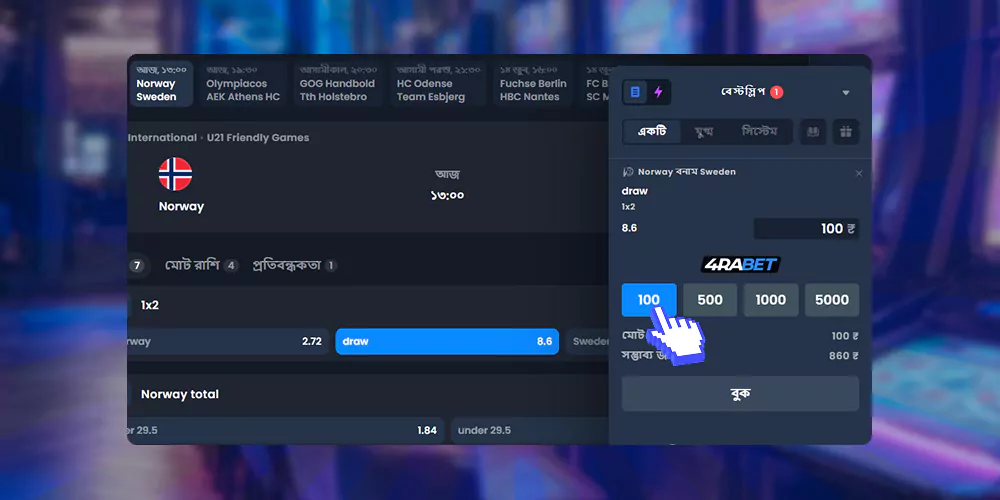Click the stake amount input field
This screenshot has width=1000, height=500.
pyautogui.click(x=806, y=228)
